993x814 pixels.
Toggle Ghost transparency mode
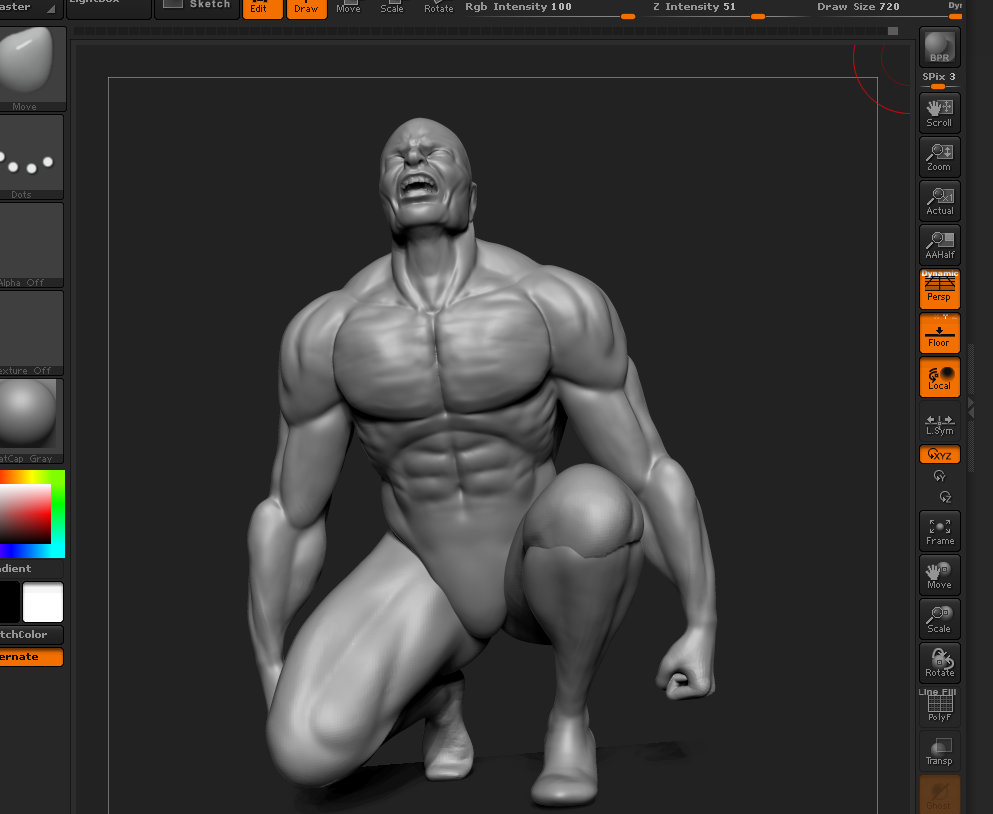coord(939,794)
